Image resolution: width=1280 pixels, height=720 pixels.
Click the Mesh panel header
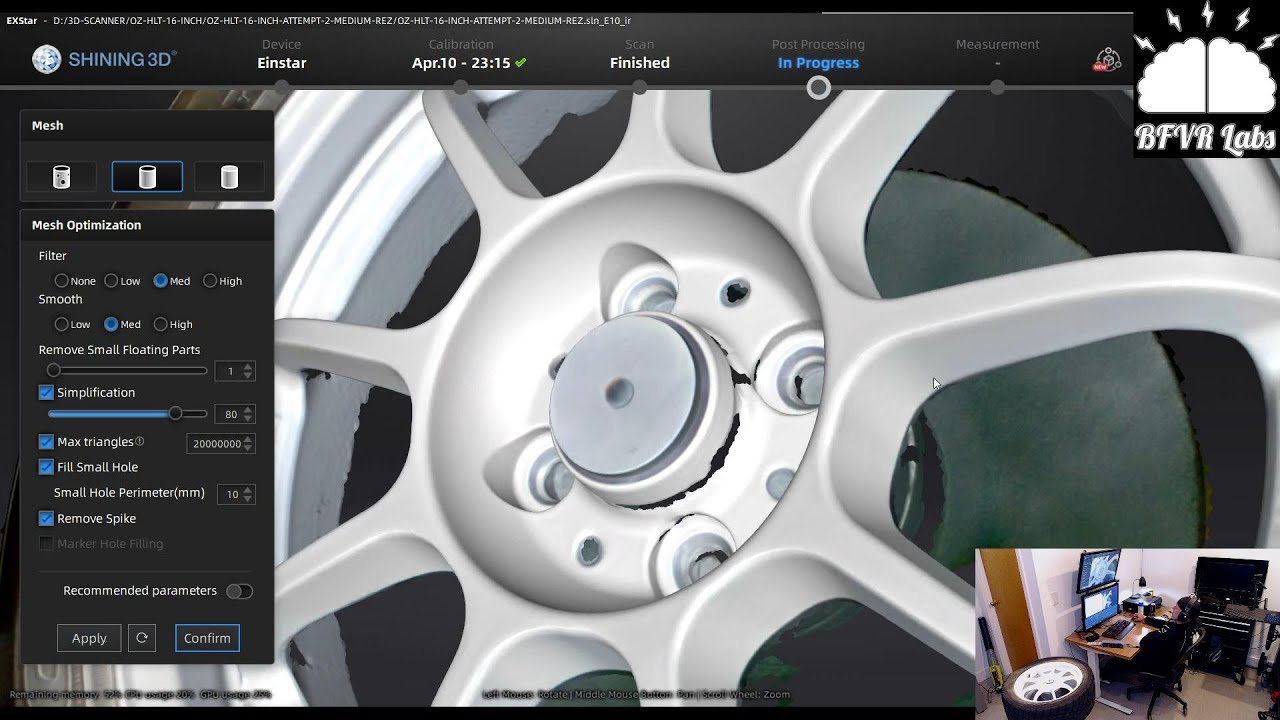point(147,125)
